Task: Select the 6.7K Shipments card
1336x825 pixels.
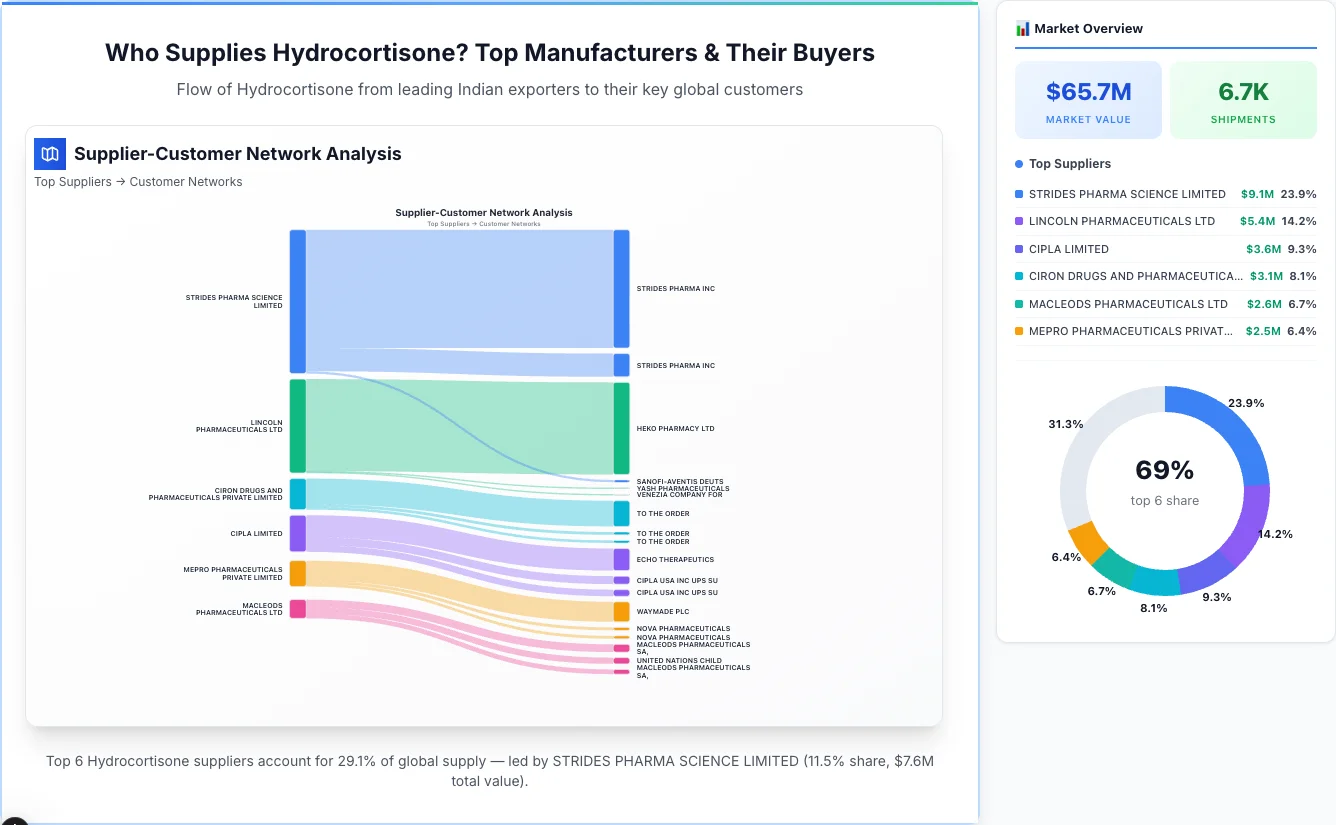Action: pos(1243,99)
